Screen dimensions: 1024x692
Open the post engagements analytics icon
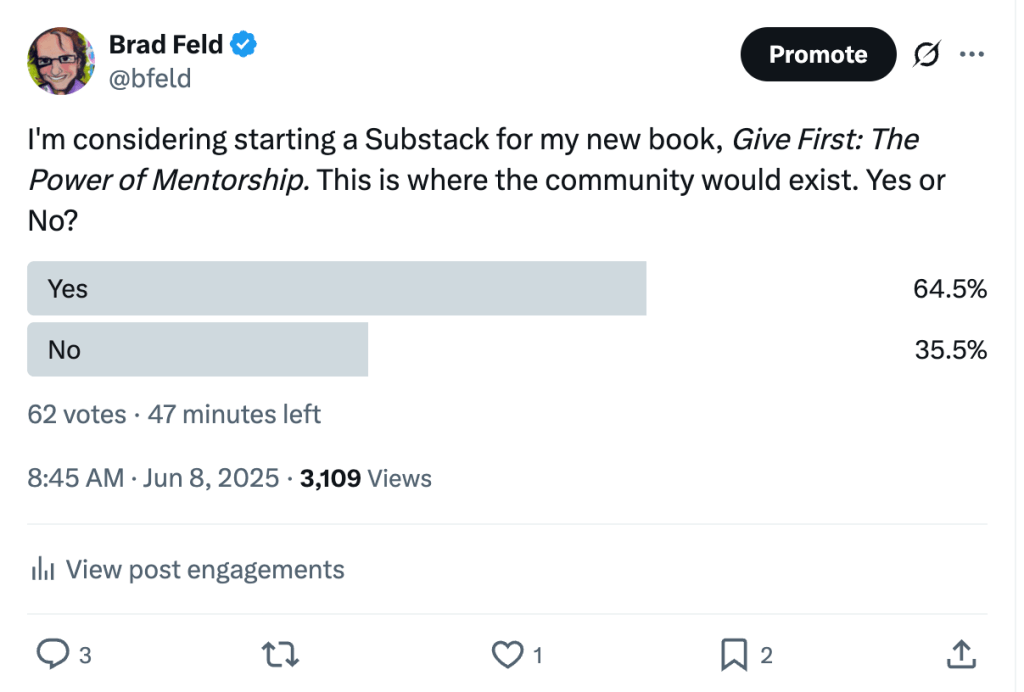click(41, 568)
